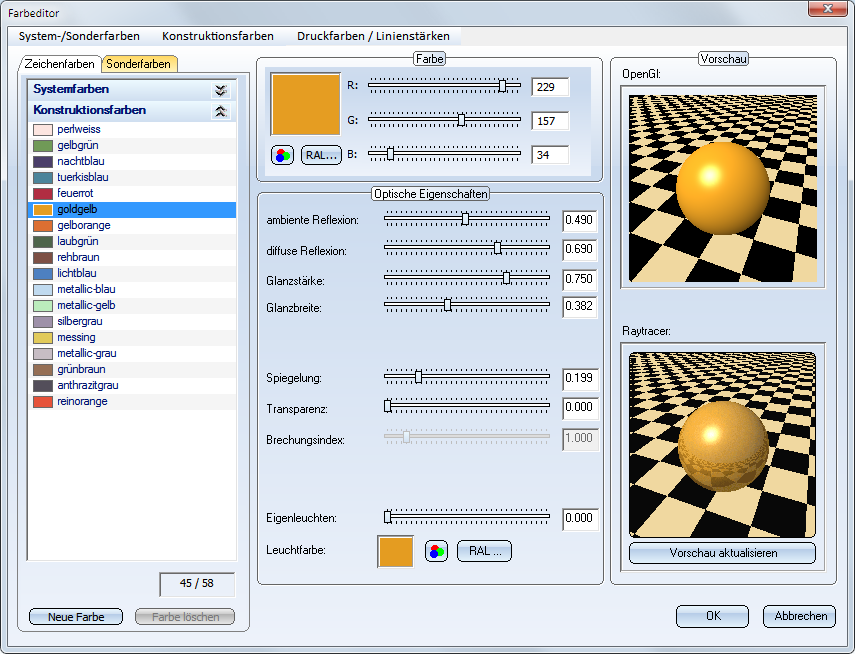Click RAL button in Farbe section
The image size is (855, 654).
[321, 155]
